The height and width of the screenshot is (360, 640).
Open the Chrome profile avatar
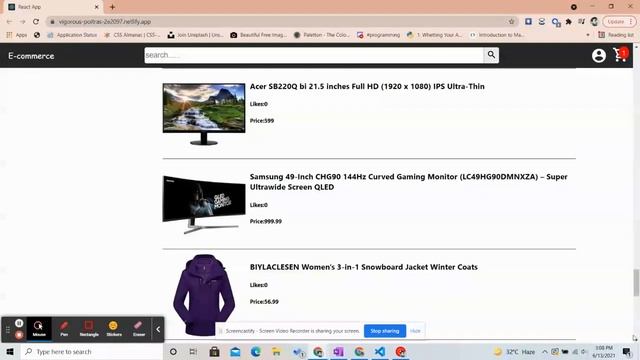coord(594,22)
